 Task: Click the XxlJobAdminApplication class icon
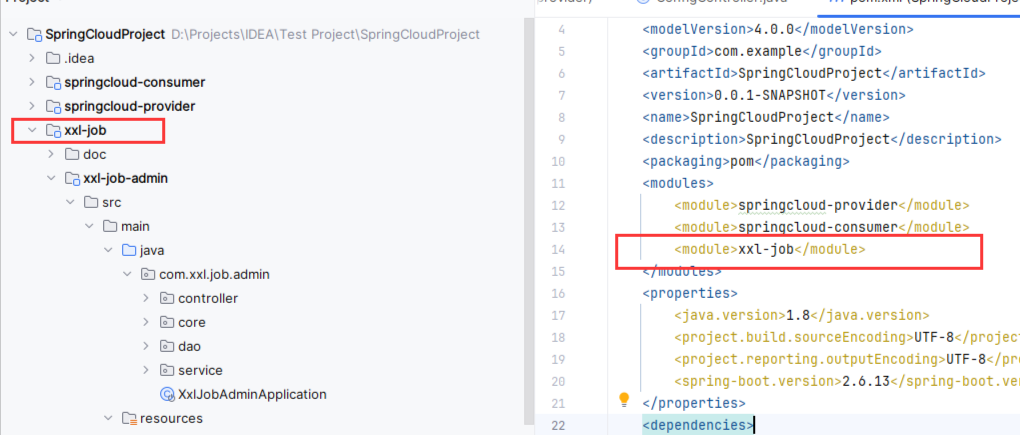167,394
